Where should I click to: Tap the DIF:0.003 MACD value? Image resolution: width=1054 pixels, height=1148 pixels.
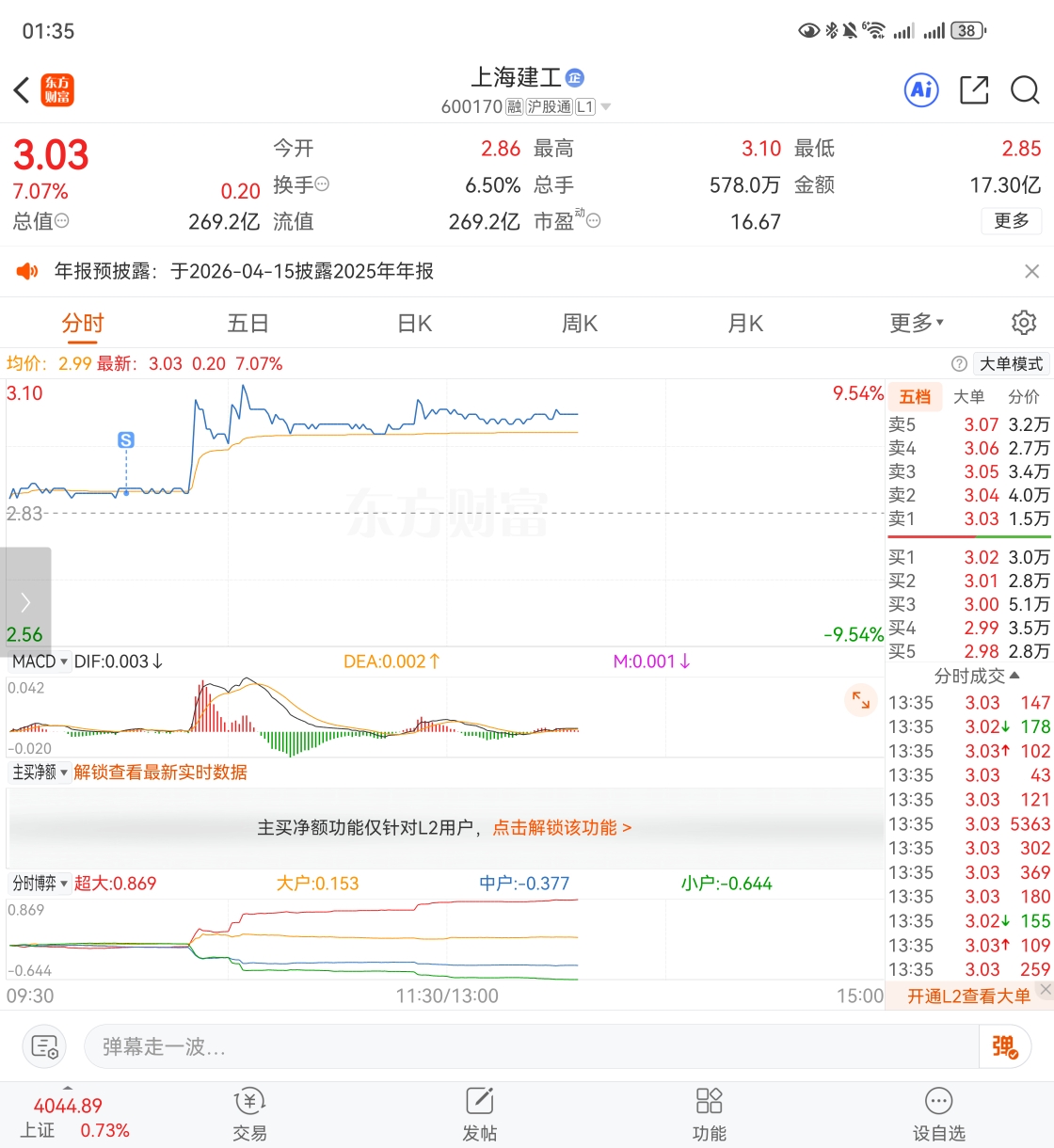118,662
